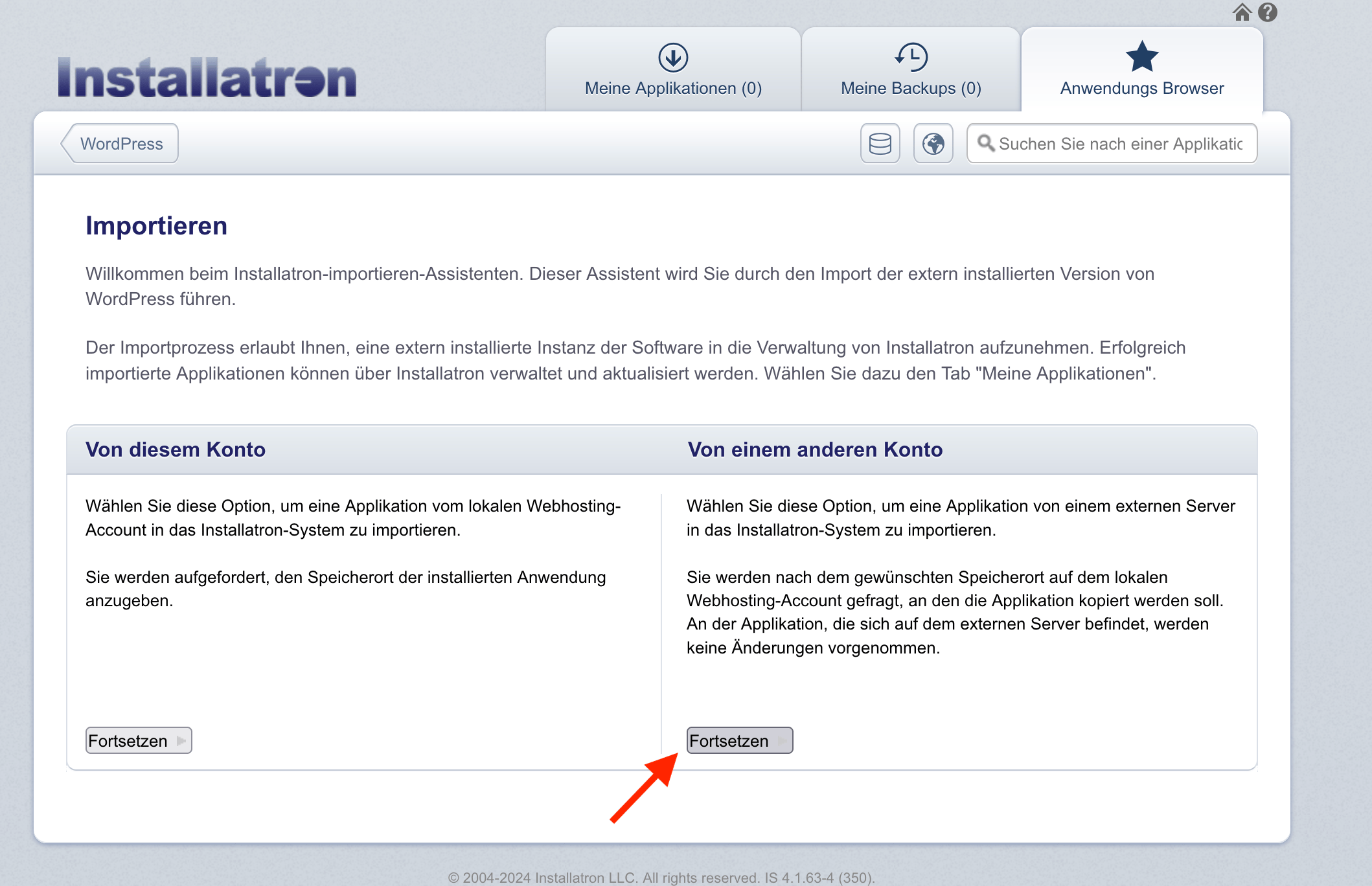Switch to the Meine Backups (0) tab
Image resolution: width=1372 pixels, height=886 pixels.
pos(911,70)
